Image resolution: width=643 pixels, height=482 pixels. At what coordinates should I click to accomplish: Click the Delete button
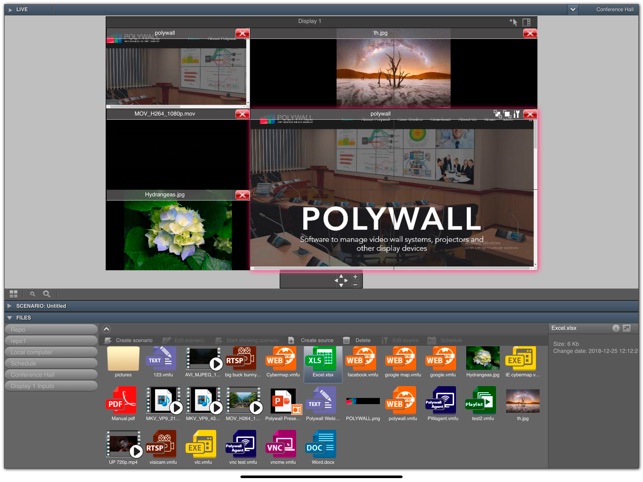click(x=357, y=340)
